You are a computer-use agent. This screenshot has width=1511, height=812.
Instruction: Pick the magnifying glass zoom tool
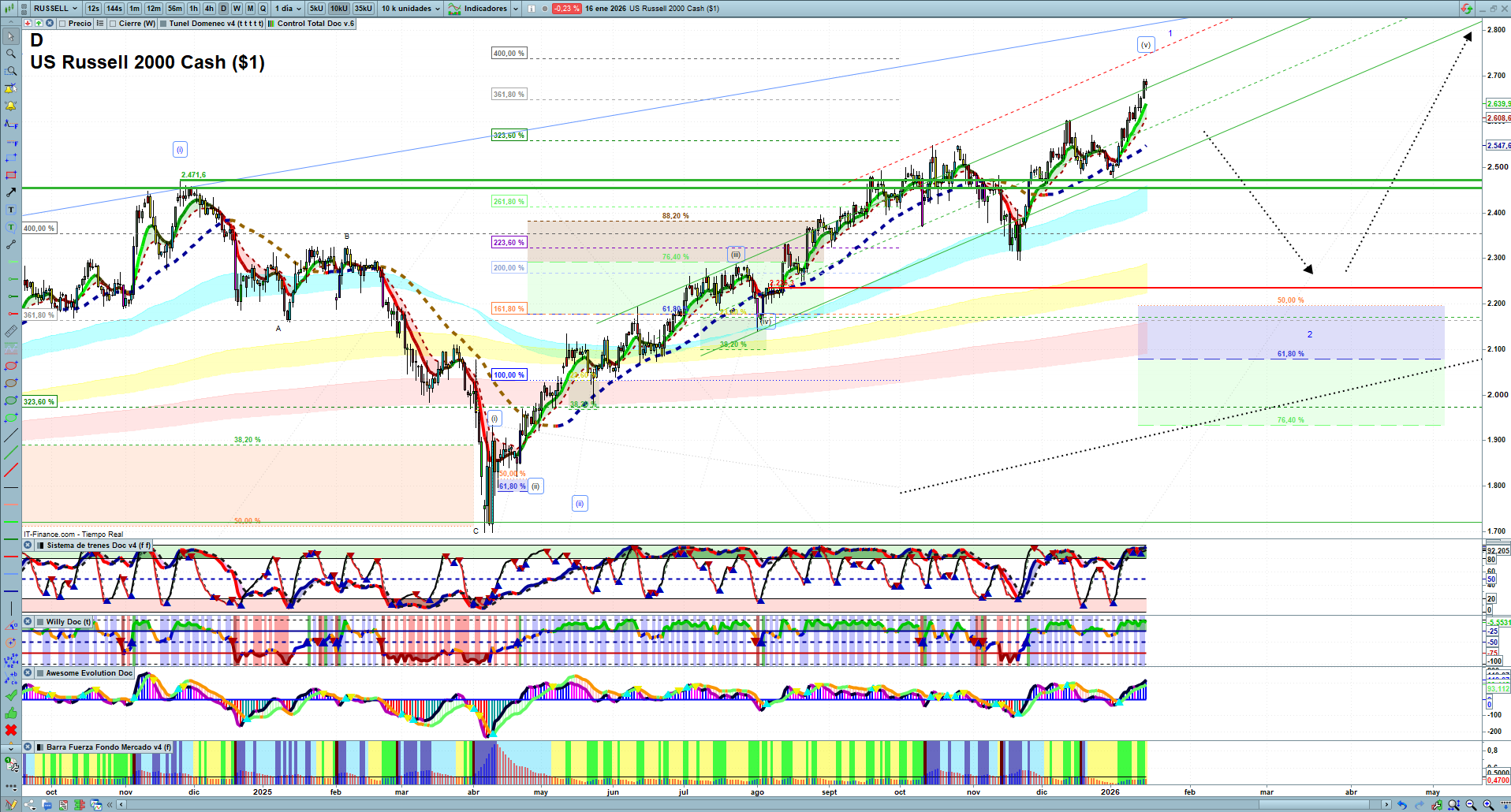pos(11,54)
